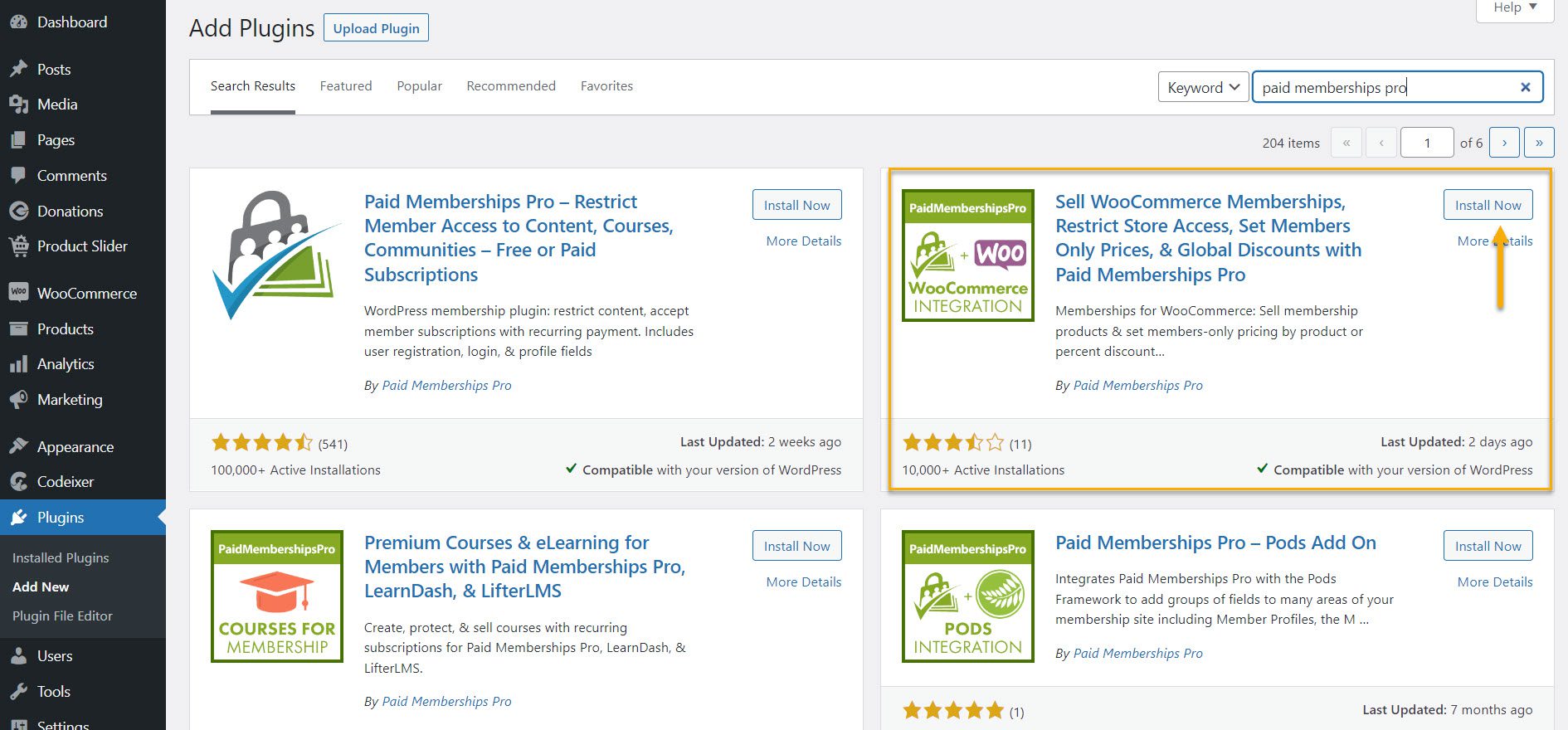
Task: Click author link under WooCommerce Memberships plugin
Action: tap(1137, 386)
